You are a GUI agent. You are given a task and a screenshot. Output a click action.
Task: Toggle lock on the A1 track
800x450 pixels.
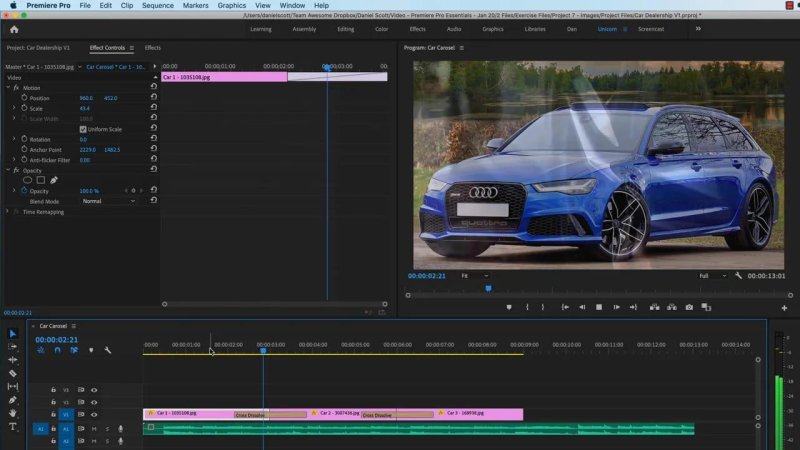point(53,429)
